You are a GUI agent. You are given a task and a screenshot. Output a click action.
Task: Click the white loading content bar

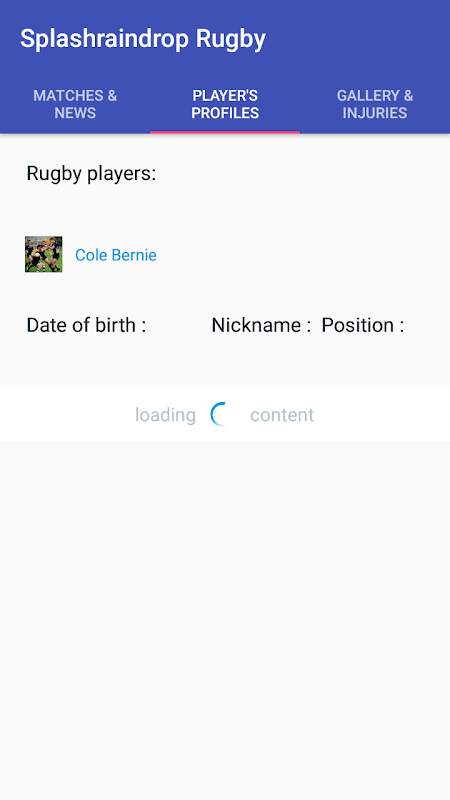pos(225,414)
